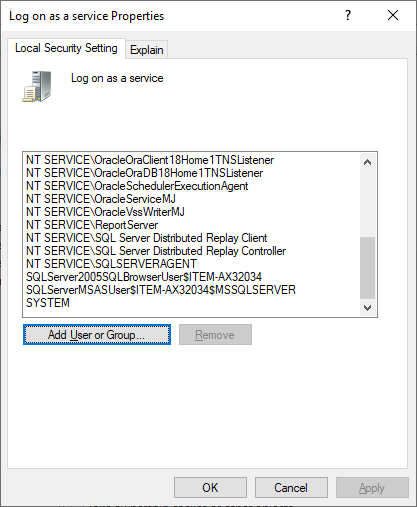The width and height of the screenshot is (417, 507).
Task: Click the OK button
Action: coord(210,487)
